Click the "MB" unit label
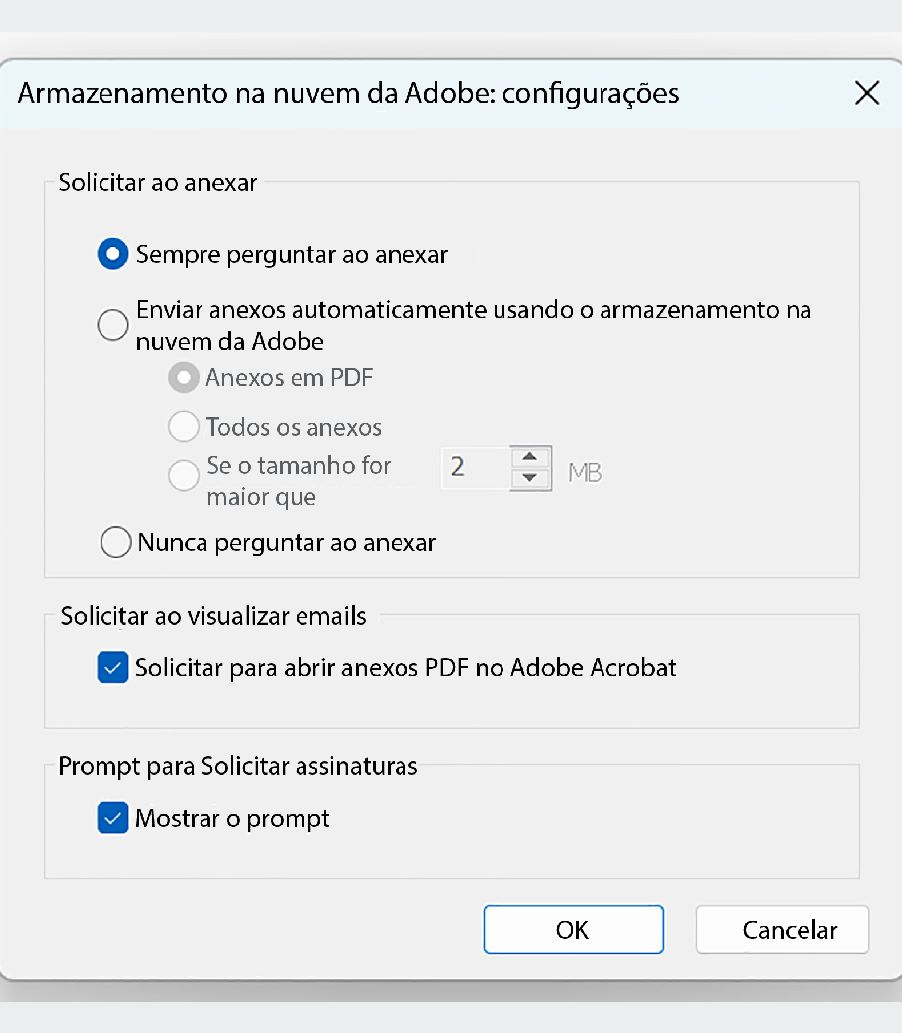 585,472
